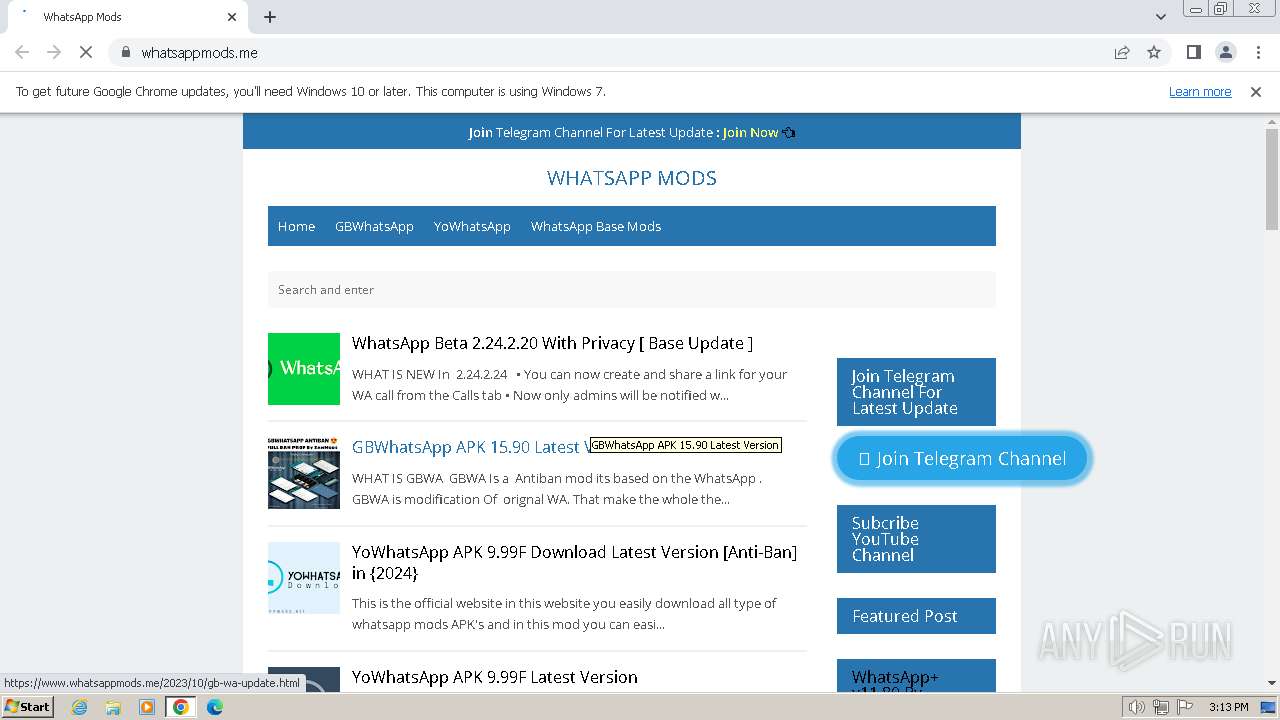The height and width of the screenshot is (720, 1280).
Task: Launch Microsoft Edge from taskbar
Action: pos(215,707)
